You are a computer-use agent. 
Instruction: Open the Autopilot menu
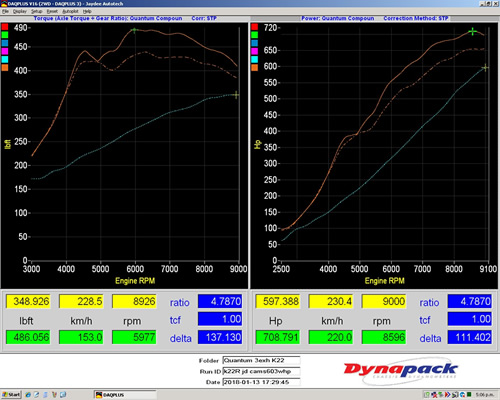[x=70, y=11]
